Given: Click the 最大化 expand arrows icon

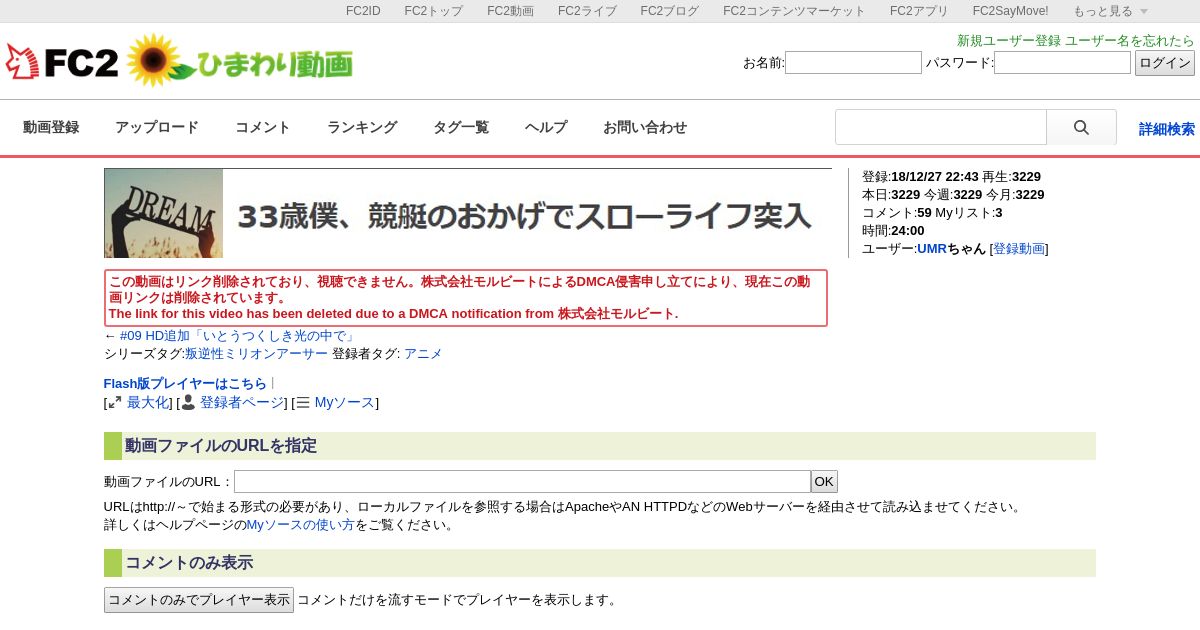Looking at the screenshot, I should (x=115, y=402).
